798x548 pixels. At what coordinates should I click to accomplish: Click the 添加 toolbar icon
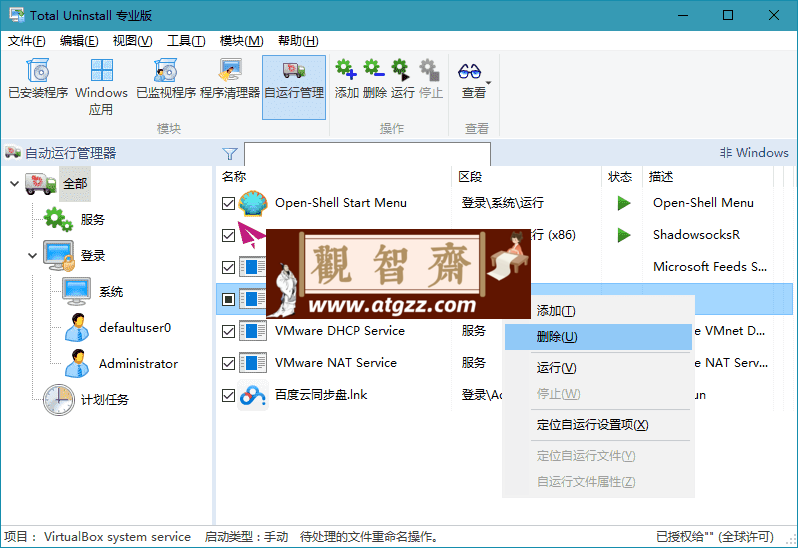click(x=346, y=70)
